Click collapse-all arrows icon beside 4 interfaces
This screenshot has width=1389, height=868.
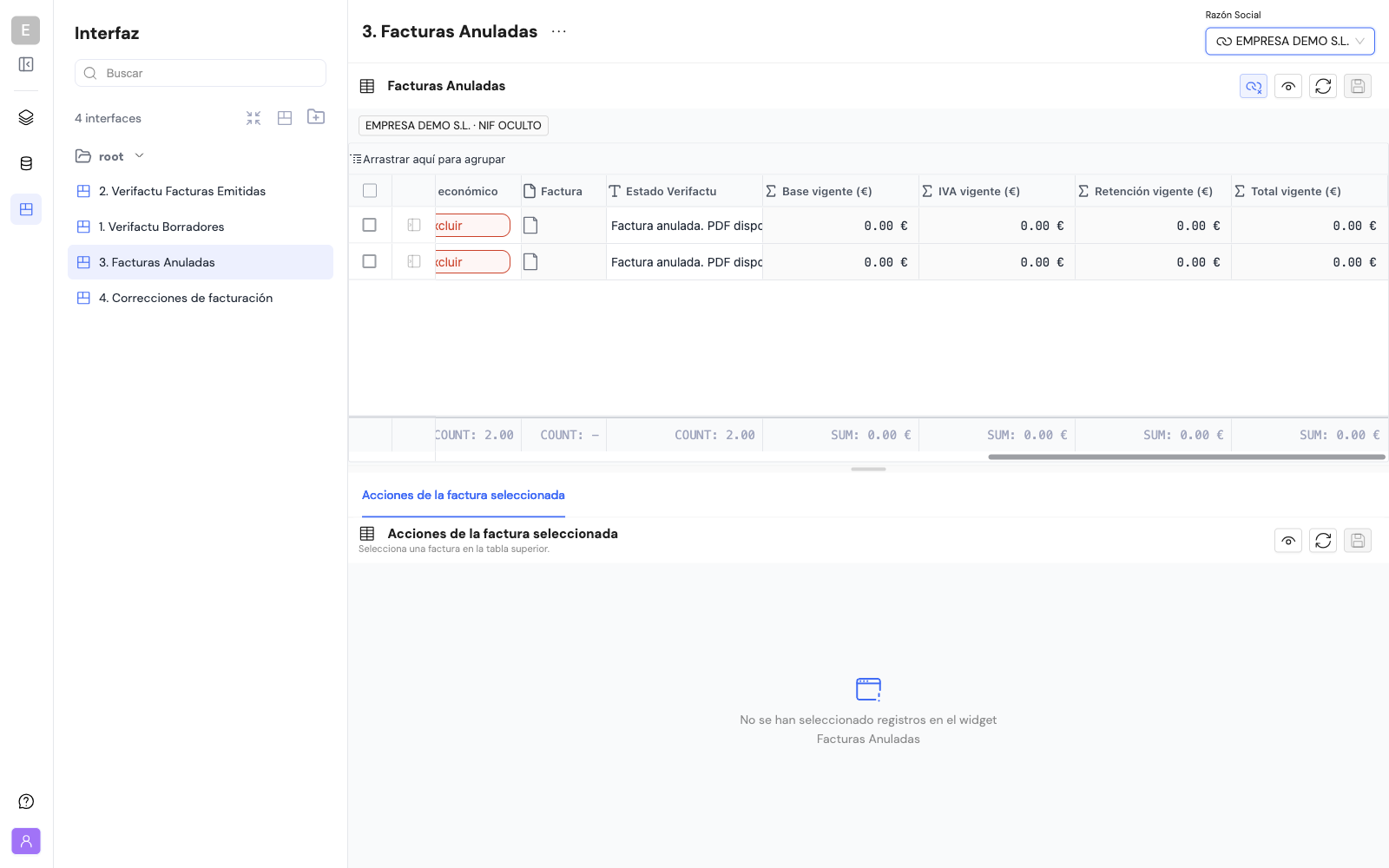(x=253, y=118)
